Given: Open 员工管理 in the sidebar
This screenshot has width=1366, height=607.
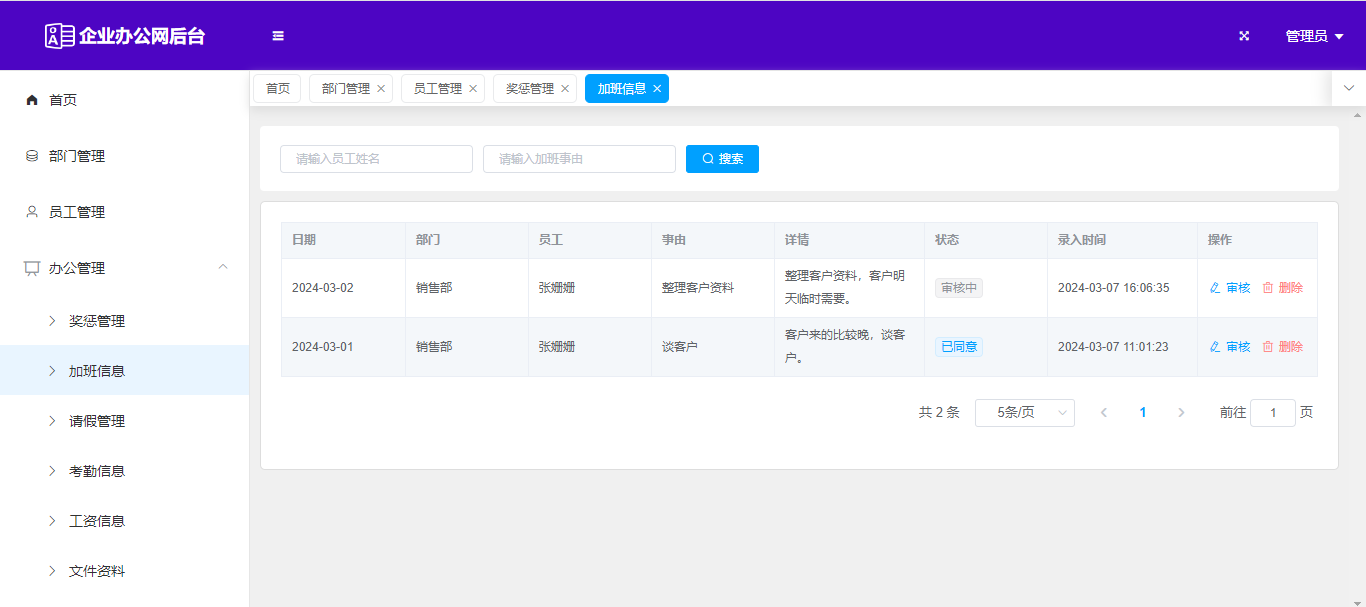Looking at the screenshot, I should (x=77, y=212).
